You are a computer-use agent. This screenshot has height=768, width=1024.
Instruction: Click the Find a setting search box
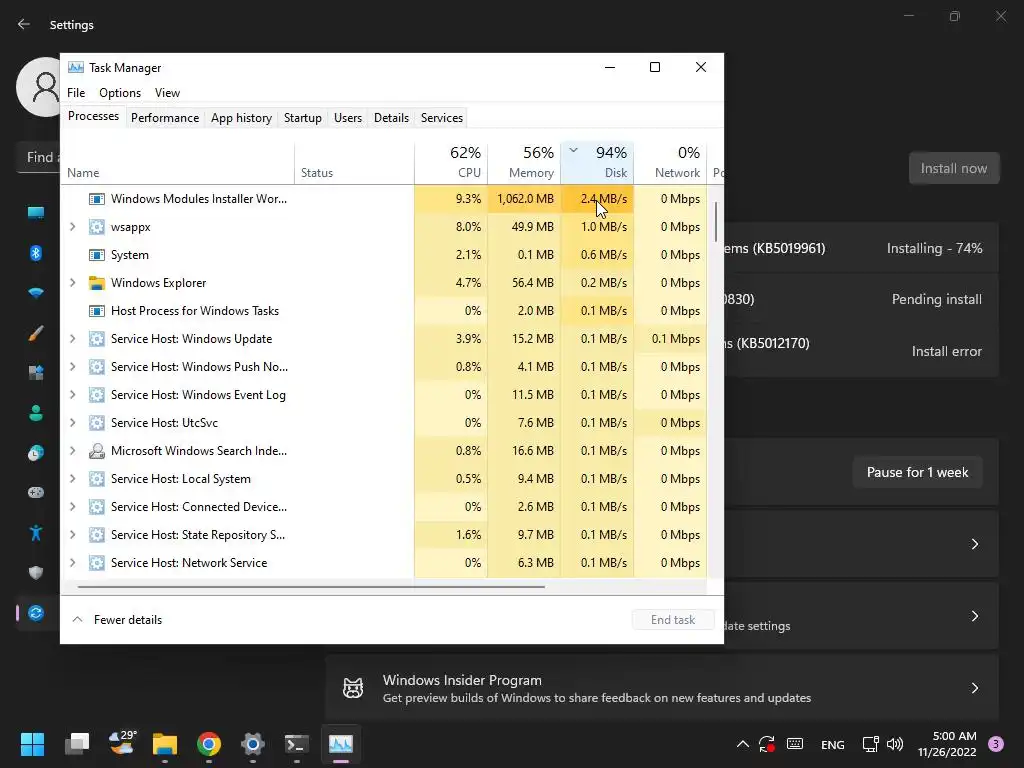[x=39, y=157]
